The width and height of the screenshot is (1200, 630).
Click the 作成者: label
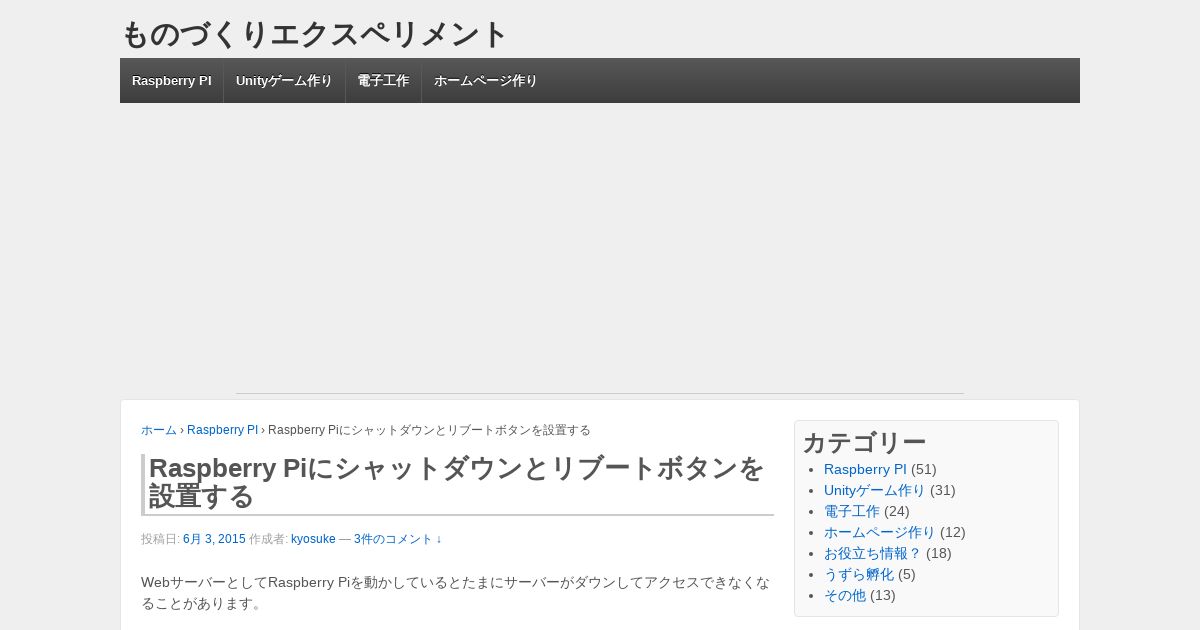pos(268,539)
